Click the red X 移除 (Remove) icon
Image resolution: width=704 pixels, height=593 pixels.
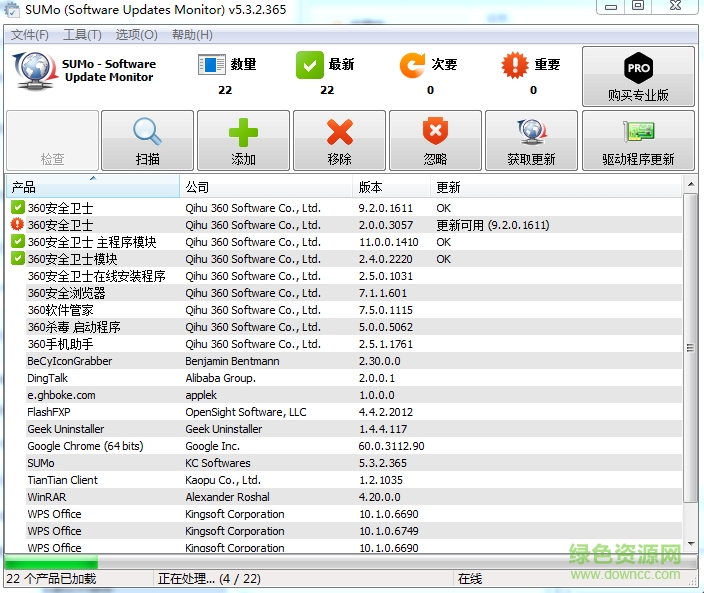(x=339, y=132)
